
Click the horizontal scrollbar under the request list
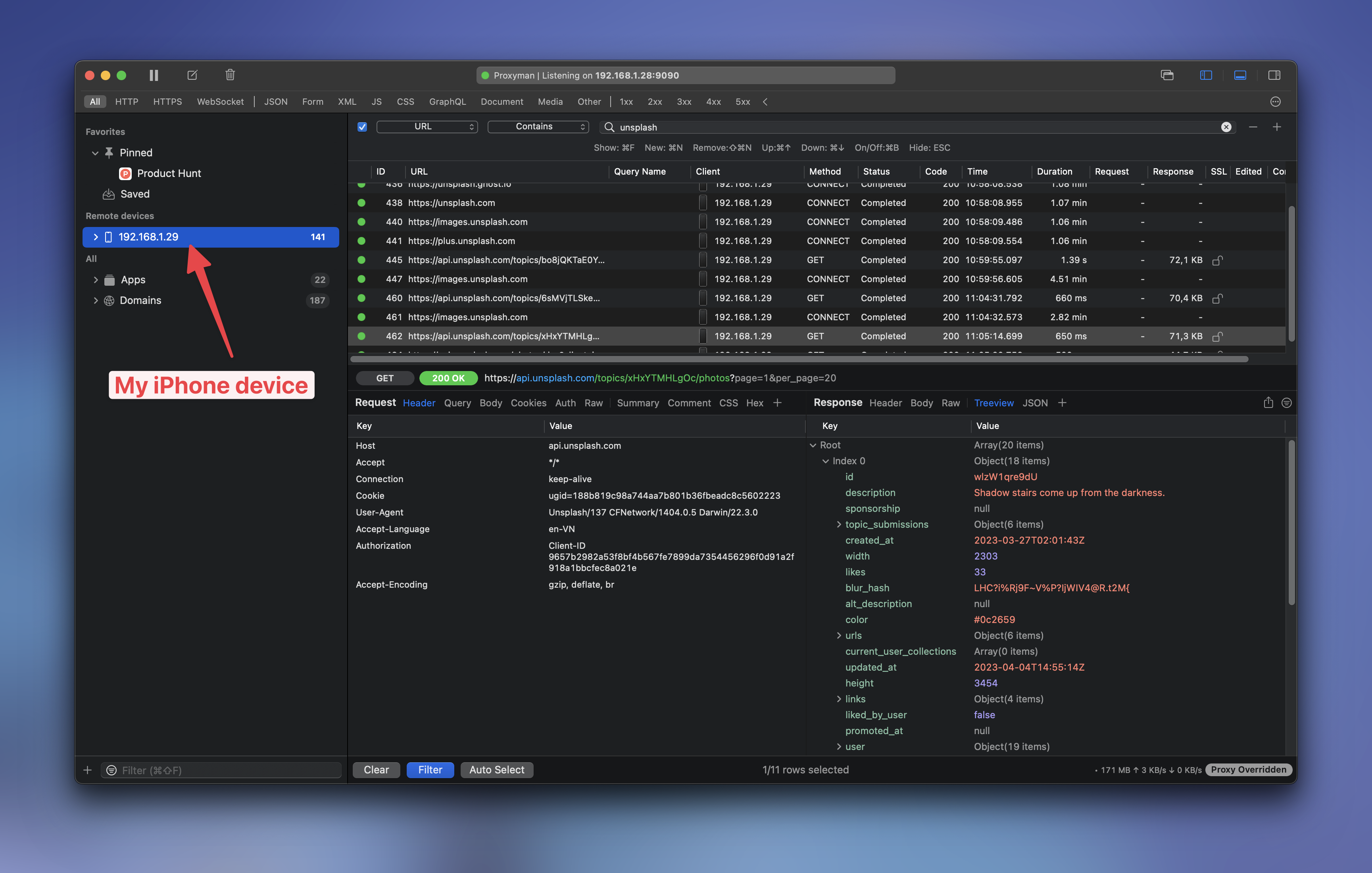799,360
